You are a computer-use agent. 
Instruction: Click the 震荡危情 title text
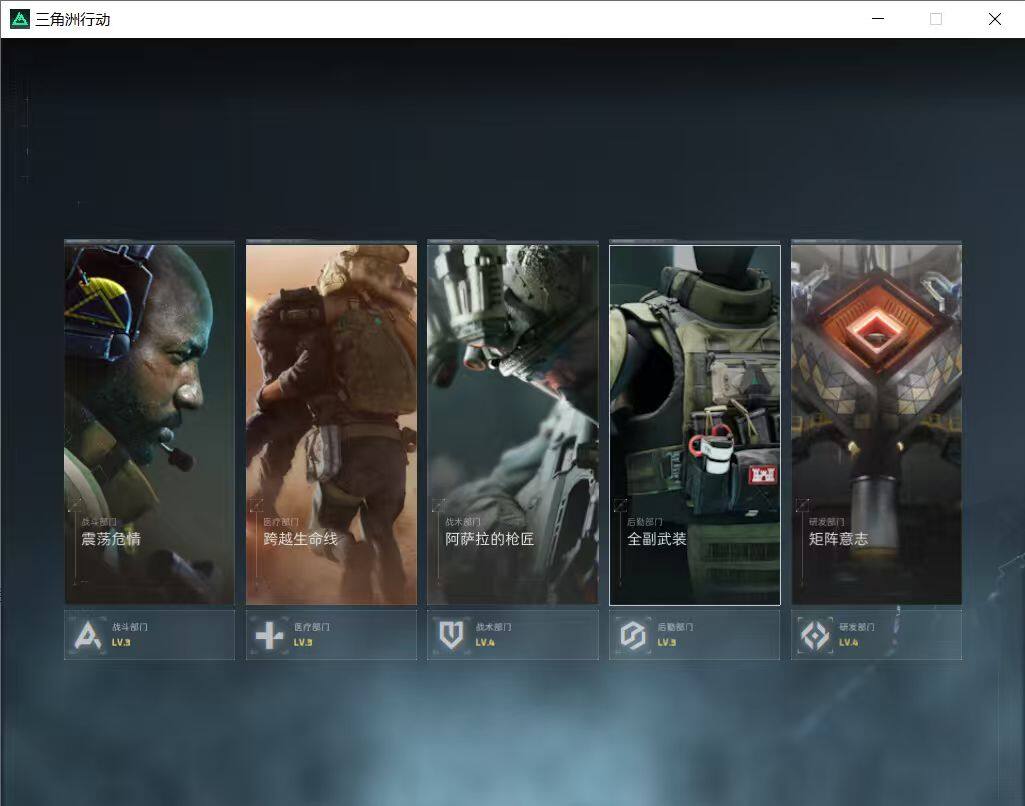point(111,539)
